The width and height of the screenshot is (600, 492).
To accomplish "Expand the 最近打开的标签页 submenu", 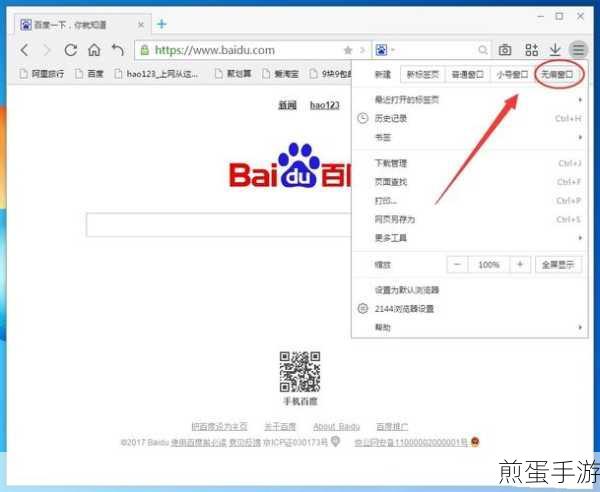I will point(580,100).
